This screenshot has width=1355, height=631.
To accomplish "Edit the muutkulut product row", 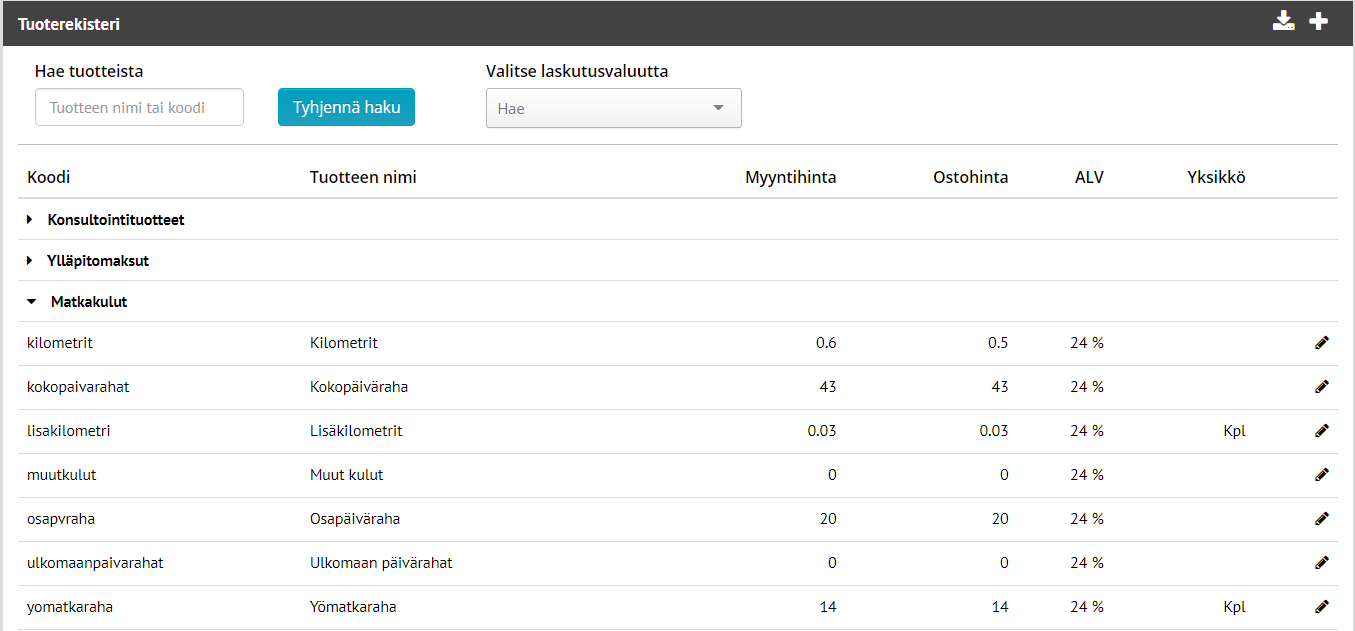I will click(x=1322, y=475).
